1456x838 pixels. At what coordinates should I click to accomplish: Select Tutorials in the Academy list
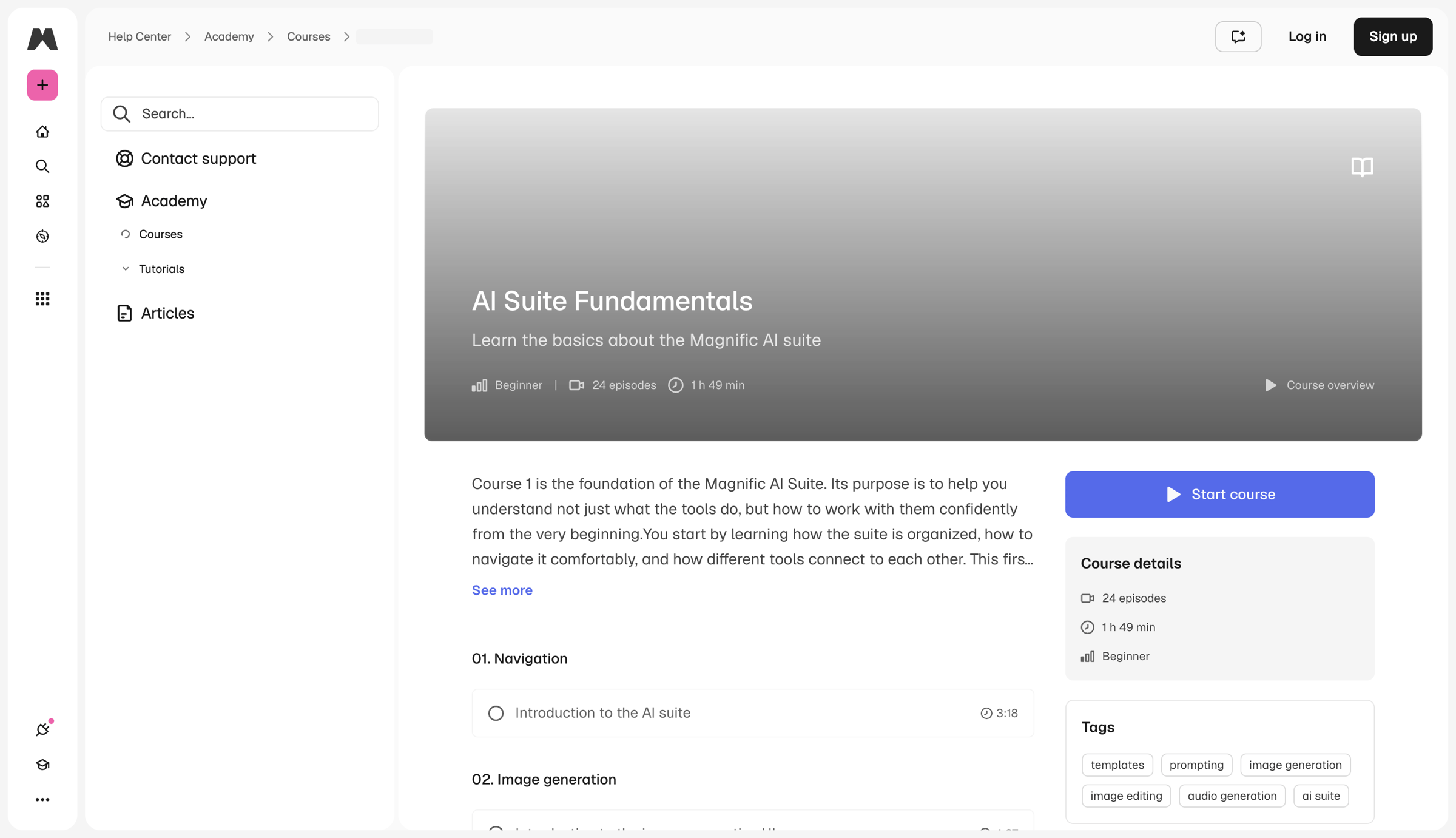point(162,269)
